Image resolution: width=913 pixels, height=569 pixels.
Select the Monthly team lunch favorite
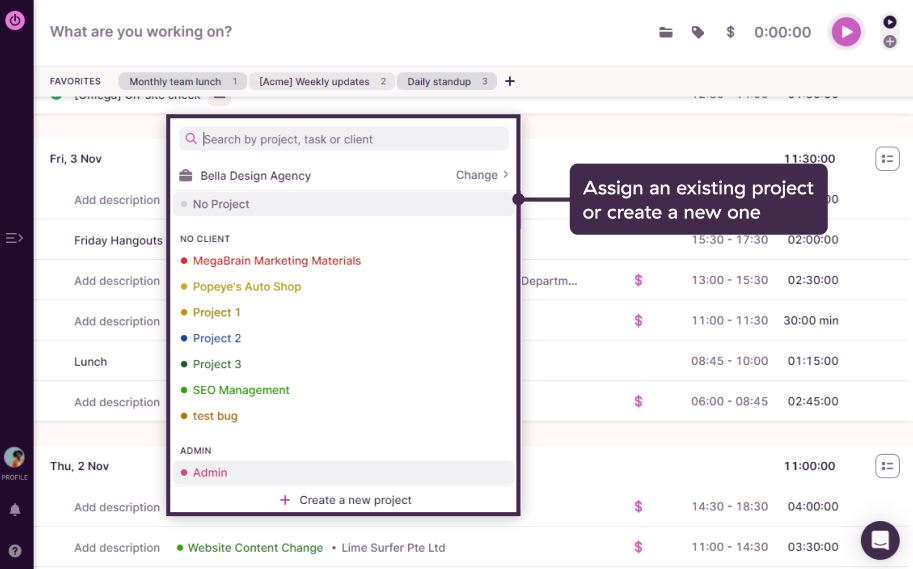click(182, 82)
